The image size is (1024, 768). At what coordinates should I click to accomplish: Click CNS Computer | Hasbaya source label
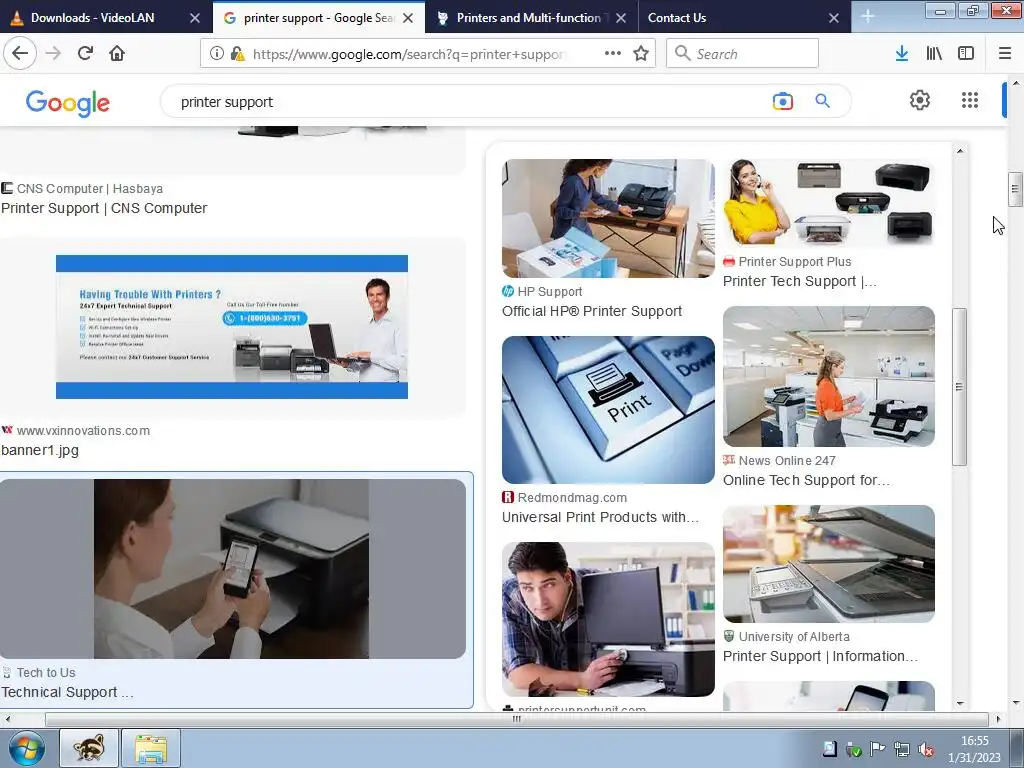tap(89, 189)
